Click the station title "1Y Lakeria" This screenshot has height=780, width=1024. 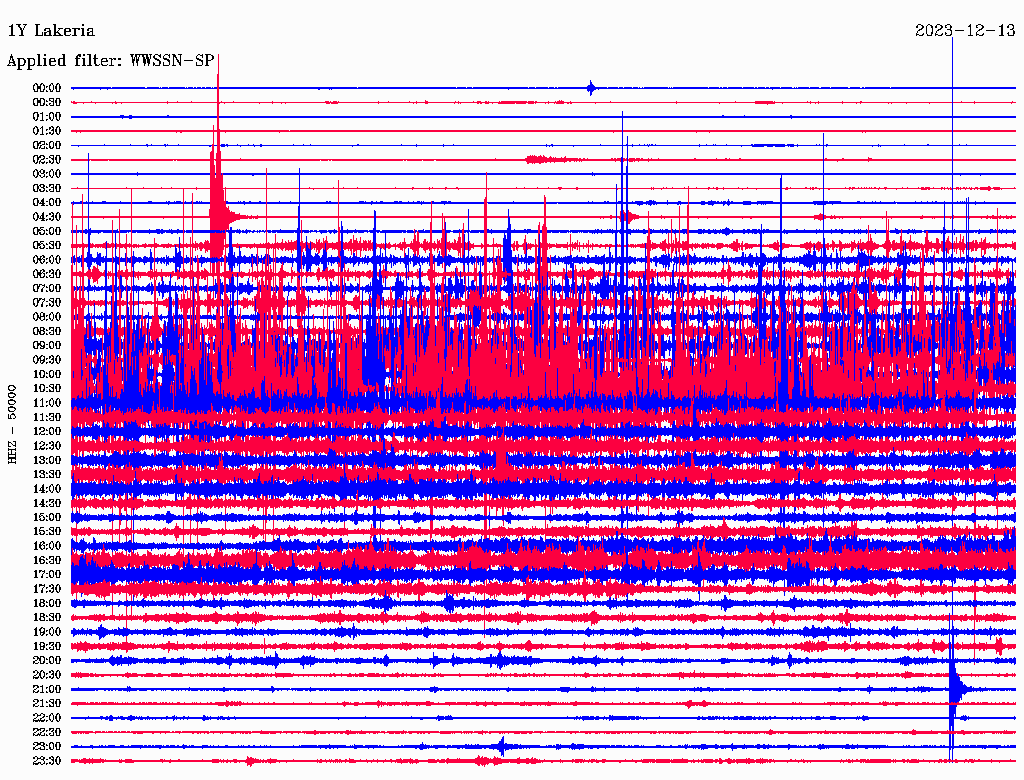point(51,31)
